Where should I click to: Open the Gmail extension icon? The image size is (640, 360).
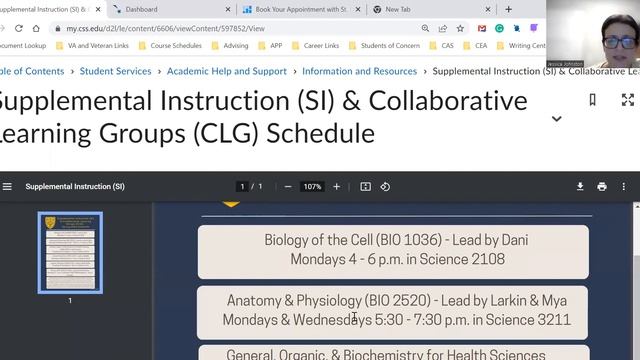[482, 28]
